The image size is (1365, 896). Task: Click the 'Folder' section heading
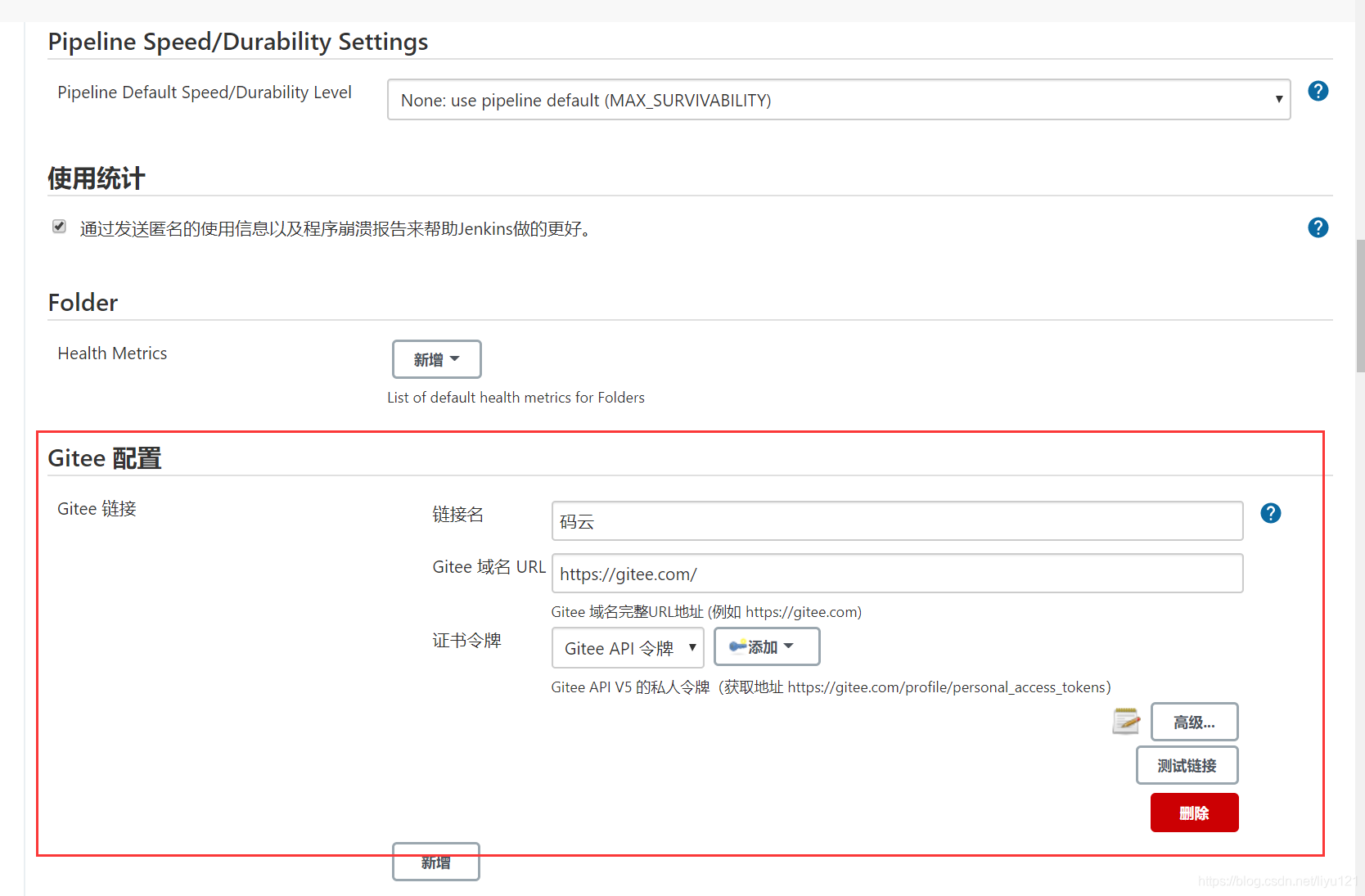(83, 303)
